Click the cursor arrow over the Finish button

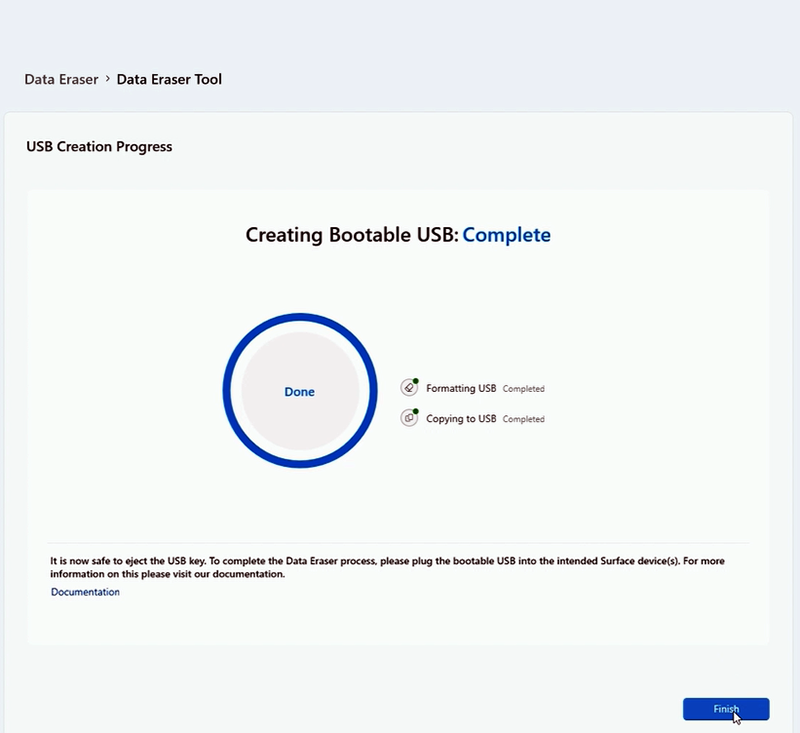point(736,715)
